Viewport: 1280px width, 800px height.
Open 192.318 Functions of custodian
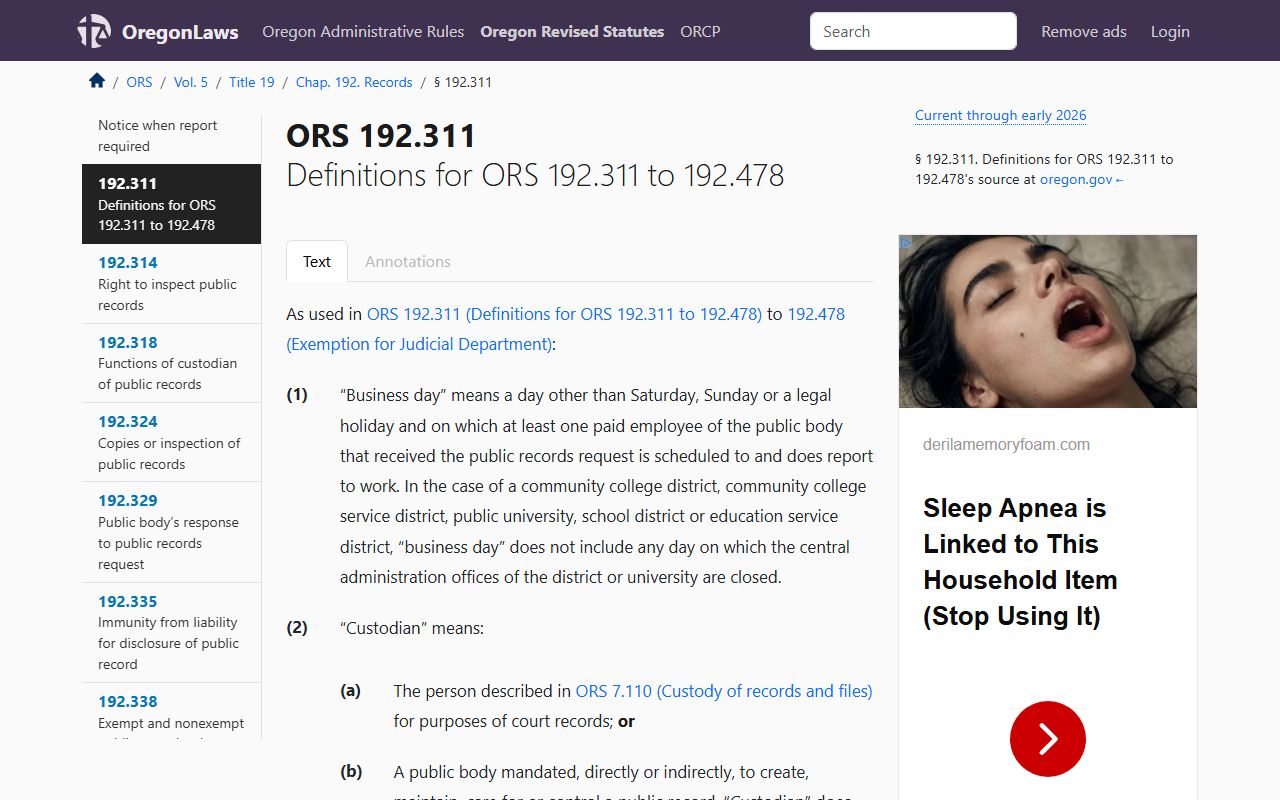(x=172, y=363)
